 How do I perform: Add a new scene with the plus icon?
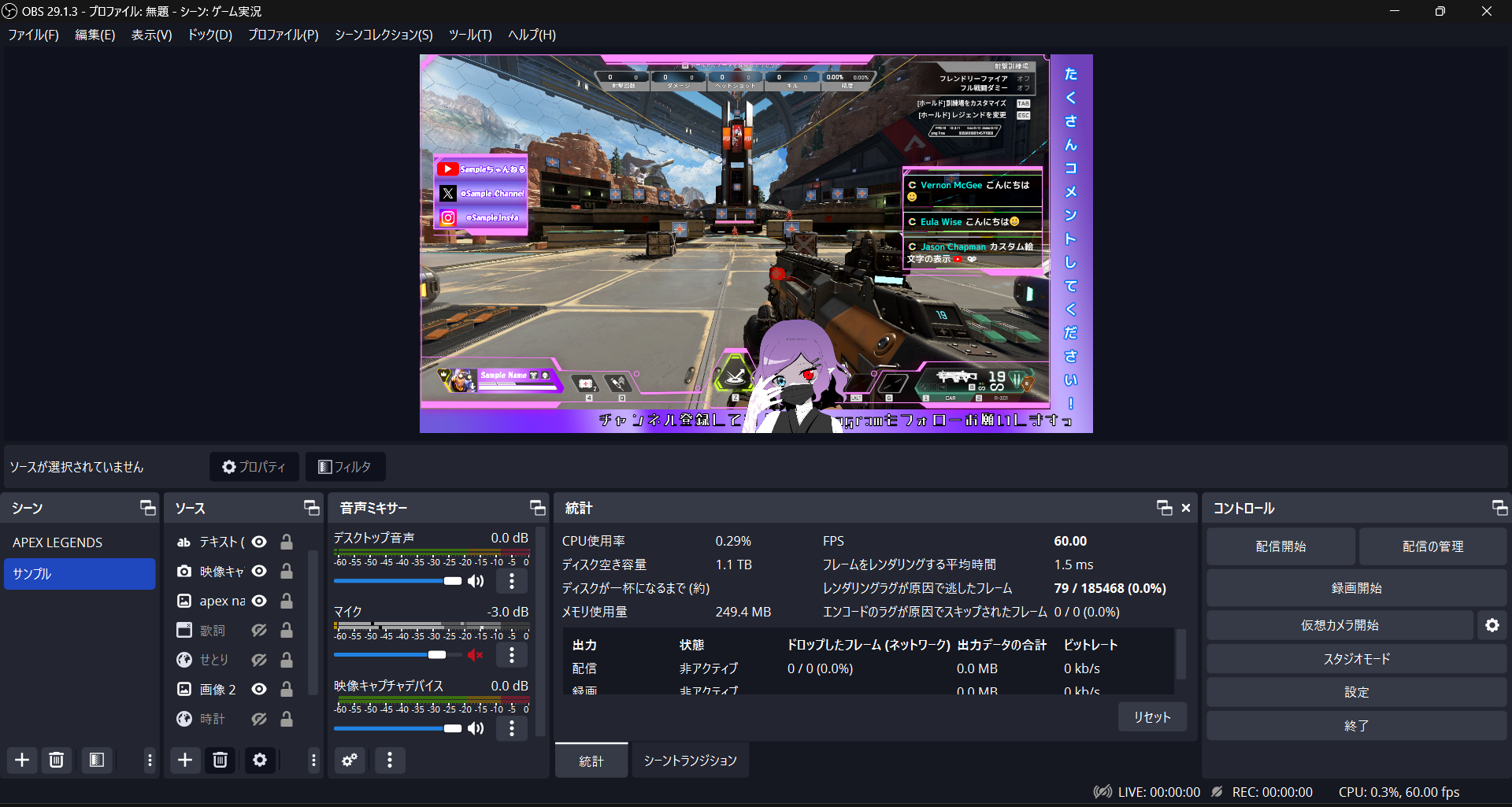pos(22,760)
